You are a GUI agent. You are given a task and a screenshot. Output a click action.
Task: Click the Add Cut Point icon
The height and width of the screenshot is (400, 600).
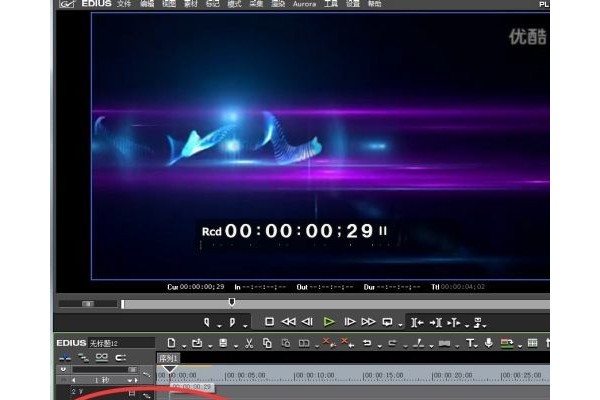[419, 343]
